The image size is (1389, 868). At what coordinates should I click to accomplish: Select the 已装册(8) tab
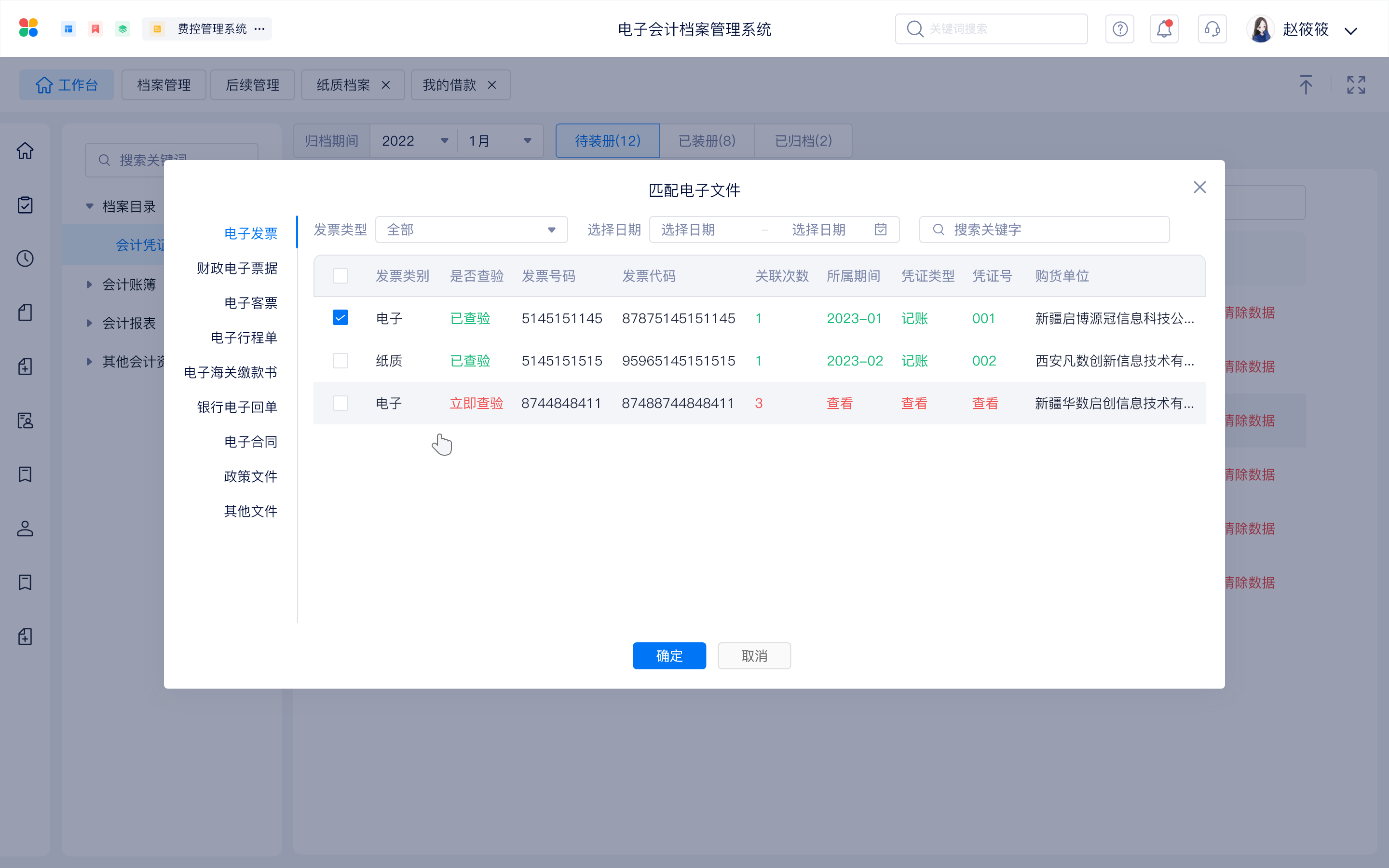click(707, 141)
